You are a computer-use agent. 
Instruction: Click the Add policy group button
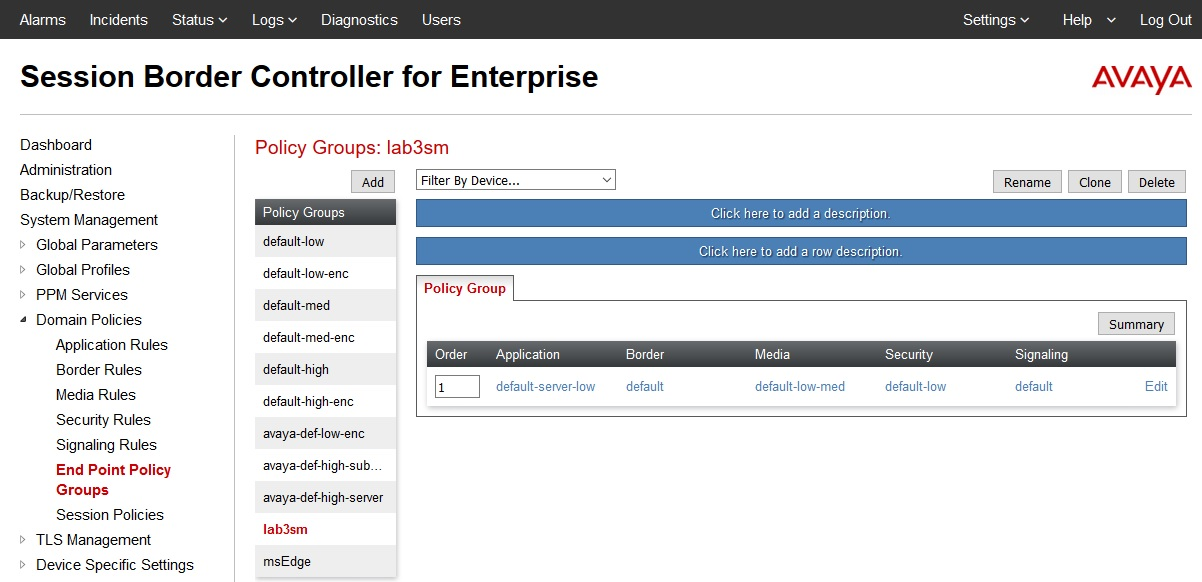[x=373, y=182]
